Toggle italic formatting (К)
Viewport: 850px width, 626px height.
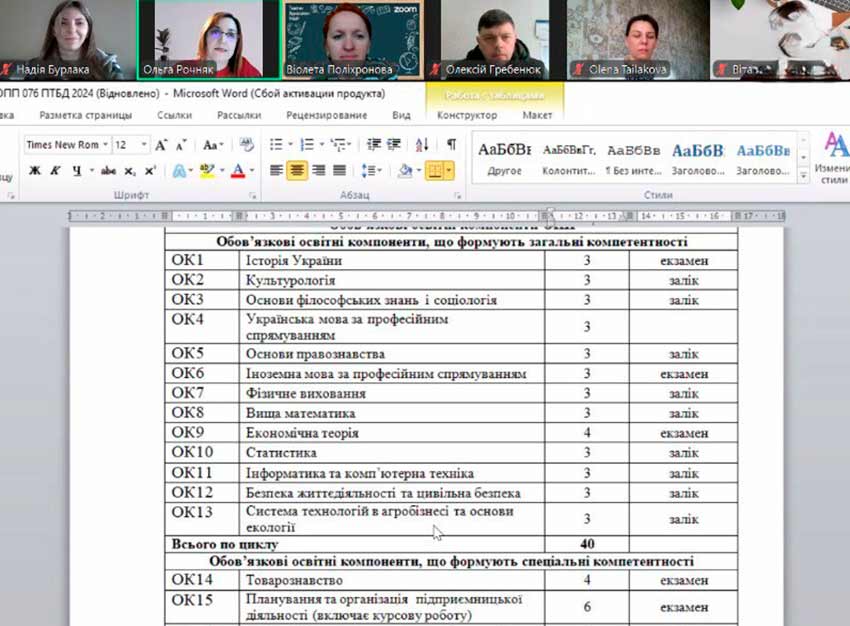pos(55,171)
